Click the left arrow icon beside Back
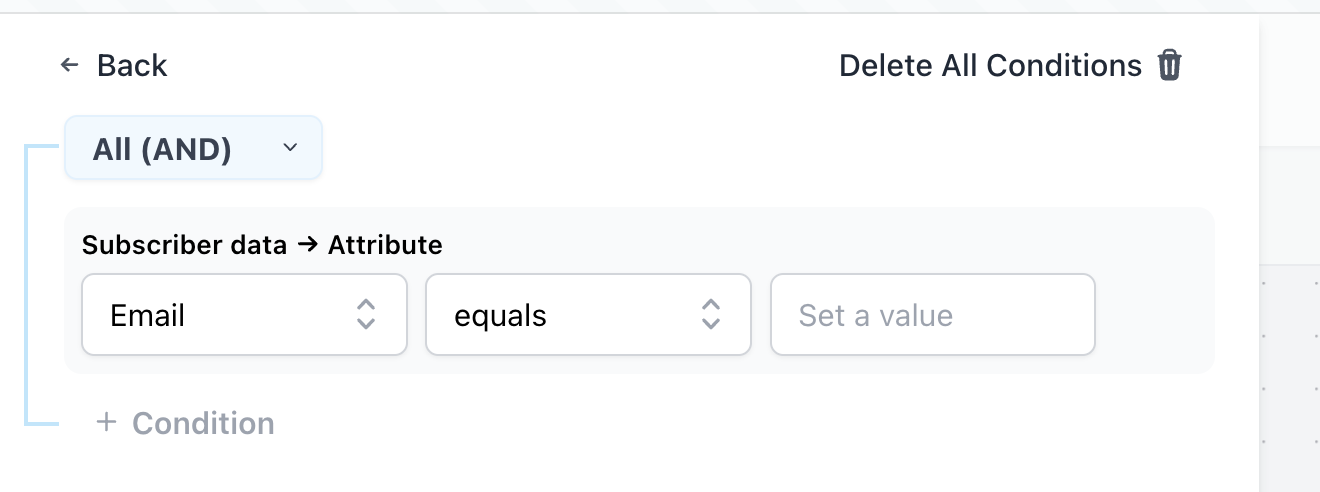1320x492 pixels. click(x=69, y=65)
